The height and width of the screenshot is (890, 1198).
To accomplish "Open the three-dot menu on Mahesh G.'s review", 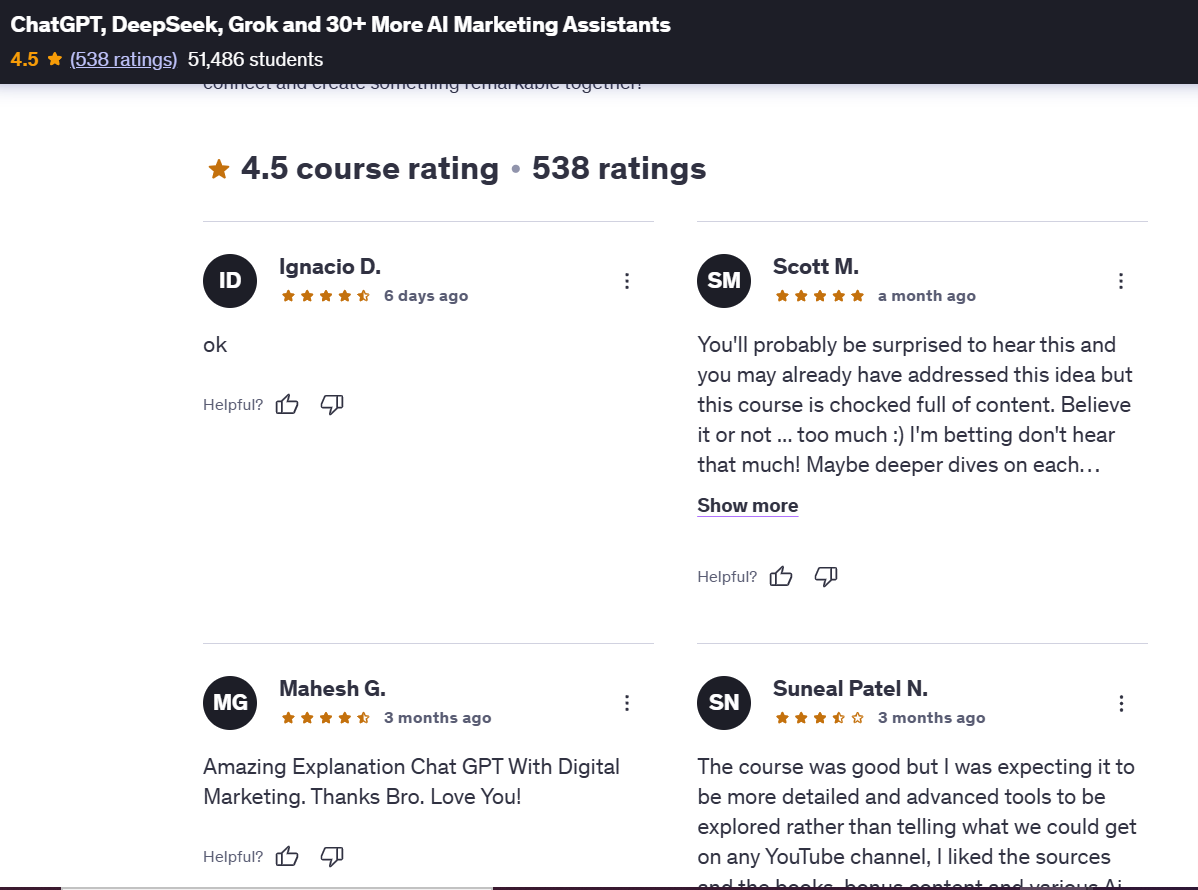I will coord(627,703).
